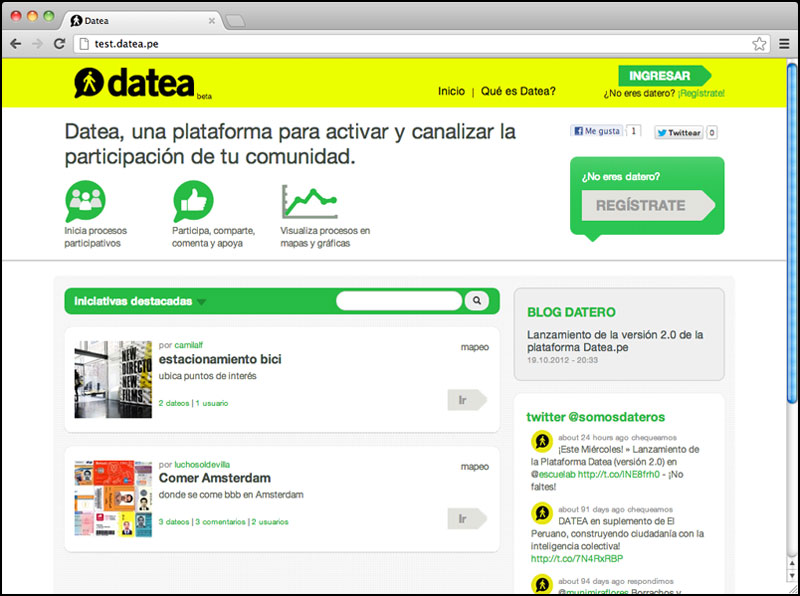Click the page vertical scrollbar thumb
The width and height of the screenshot is (800, 596).
coord(792,234)
